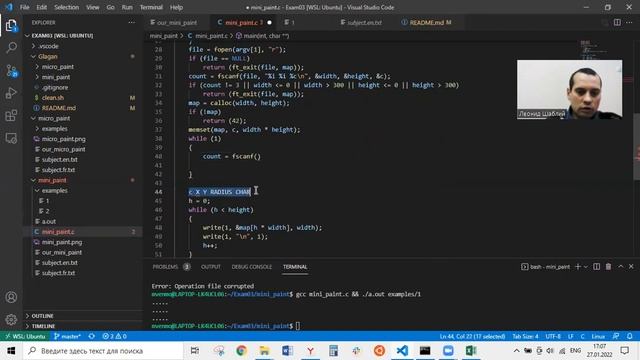Split the editor right
This screenshot has height=360, width=640.
(x=617, y=22)
